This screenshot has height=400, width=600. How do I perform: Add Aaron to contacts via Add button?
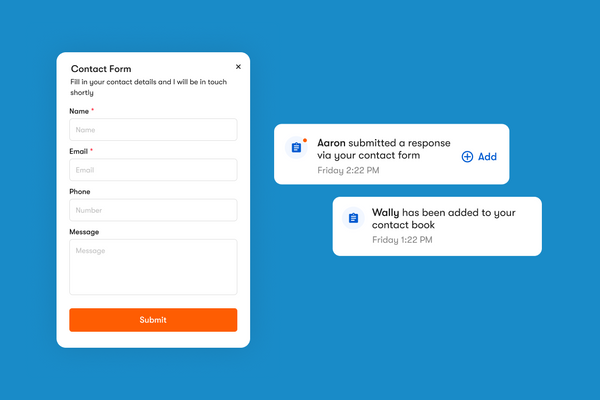(479, 157)
